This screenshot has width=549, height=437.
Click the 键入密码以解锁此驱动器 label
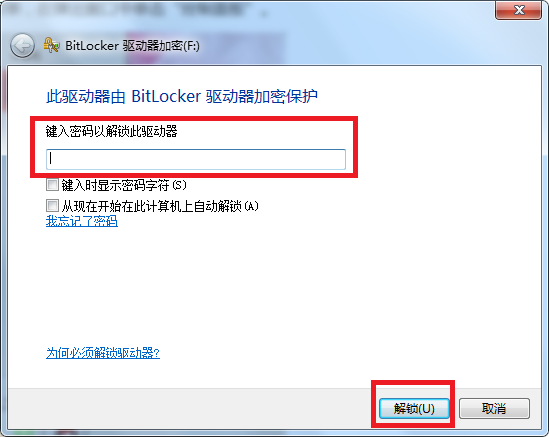coord(112,132)
